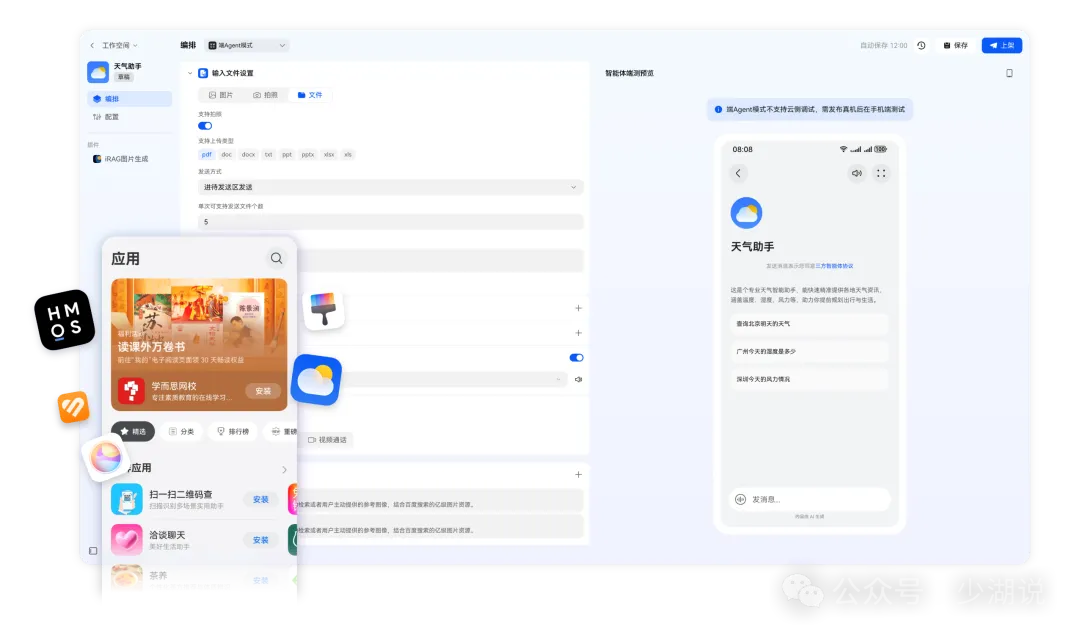
Task: Click the search icon in 应用 panel
Action: click(276, 258)
